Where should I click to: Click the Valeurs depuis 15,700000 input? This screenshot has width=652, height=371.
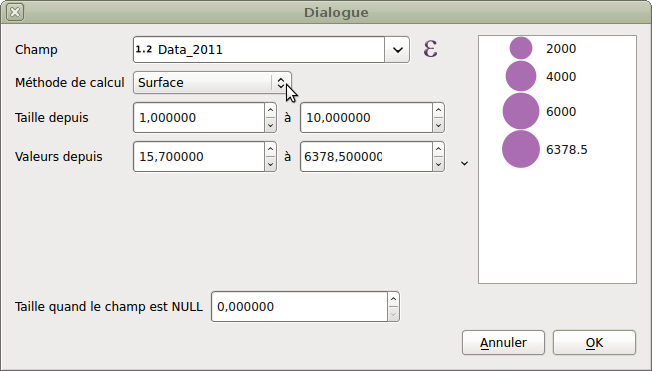(199, 157)
